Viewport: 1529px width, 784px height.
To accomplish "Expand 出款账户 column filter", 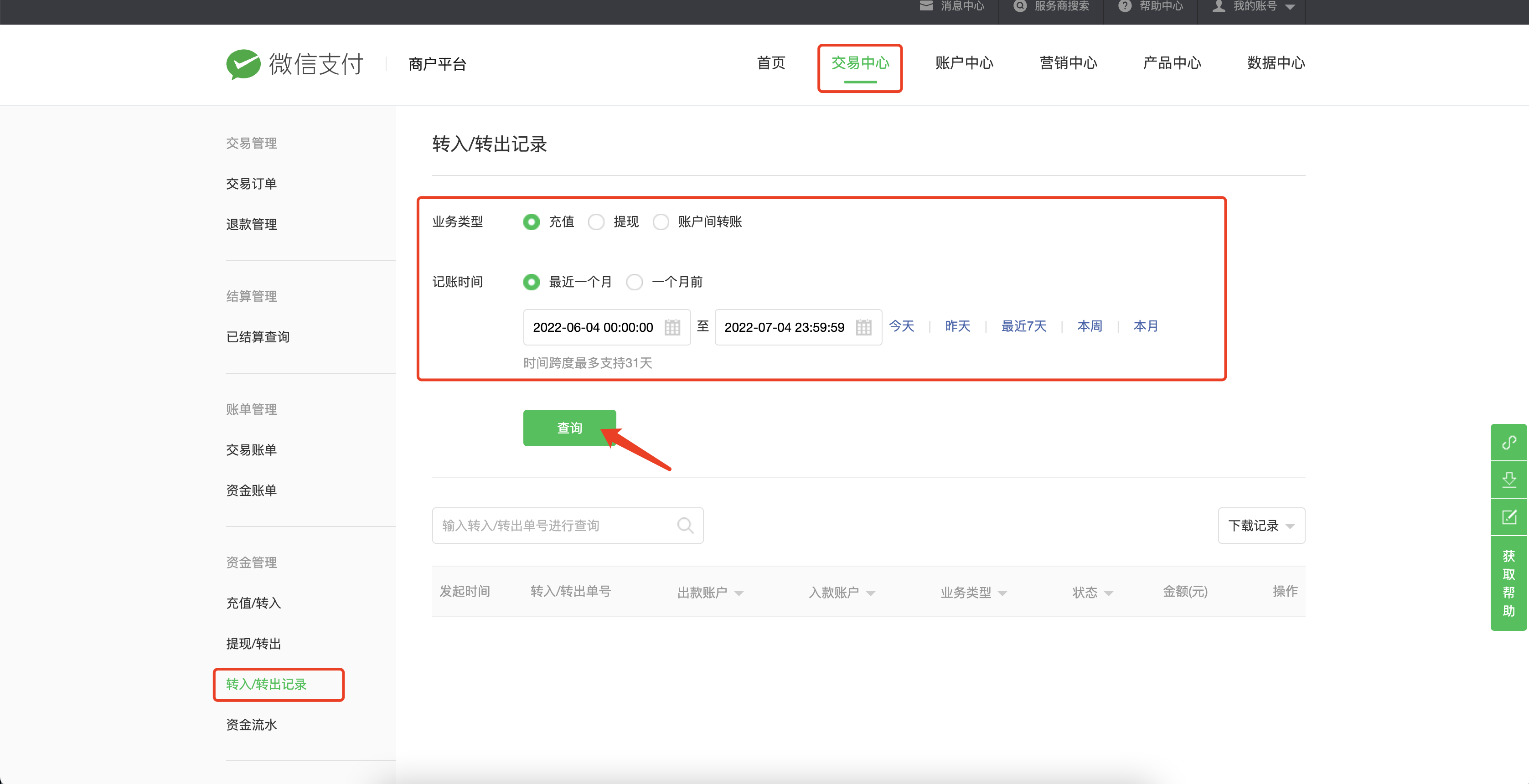I will [x=739, y=593].
